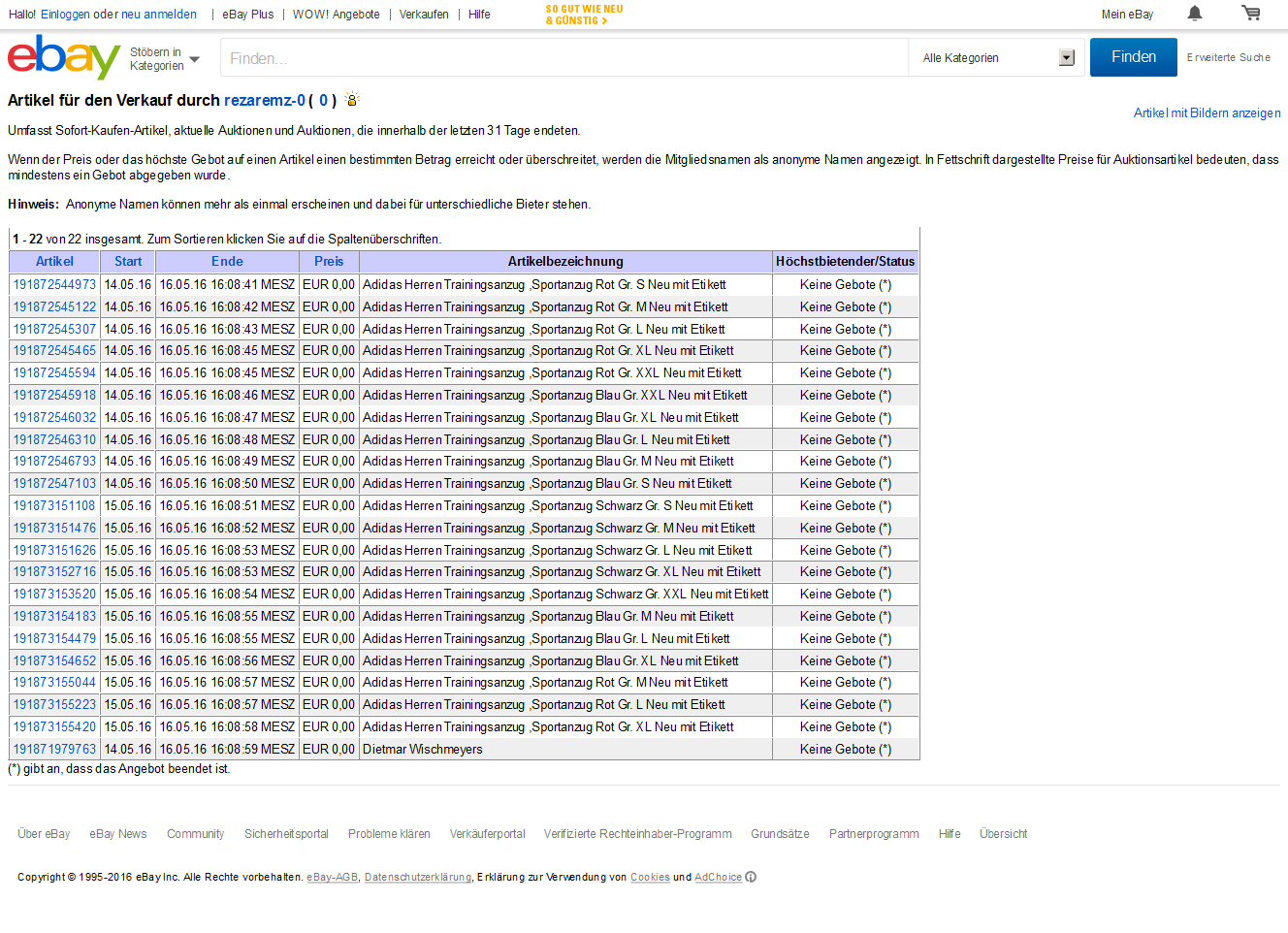1288x933 pixels.
Task: Open item number 191872546793
Action: pos(54,462)
